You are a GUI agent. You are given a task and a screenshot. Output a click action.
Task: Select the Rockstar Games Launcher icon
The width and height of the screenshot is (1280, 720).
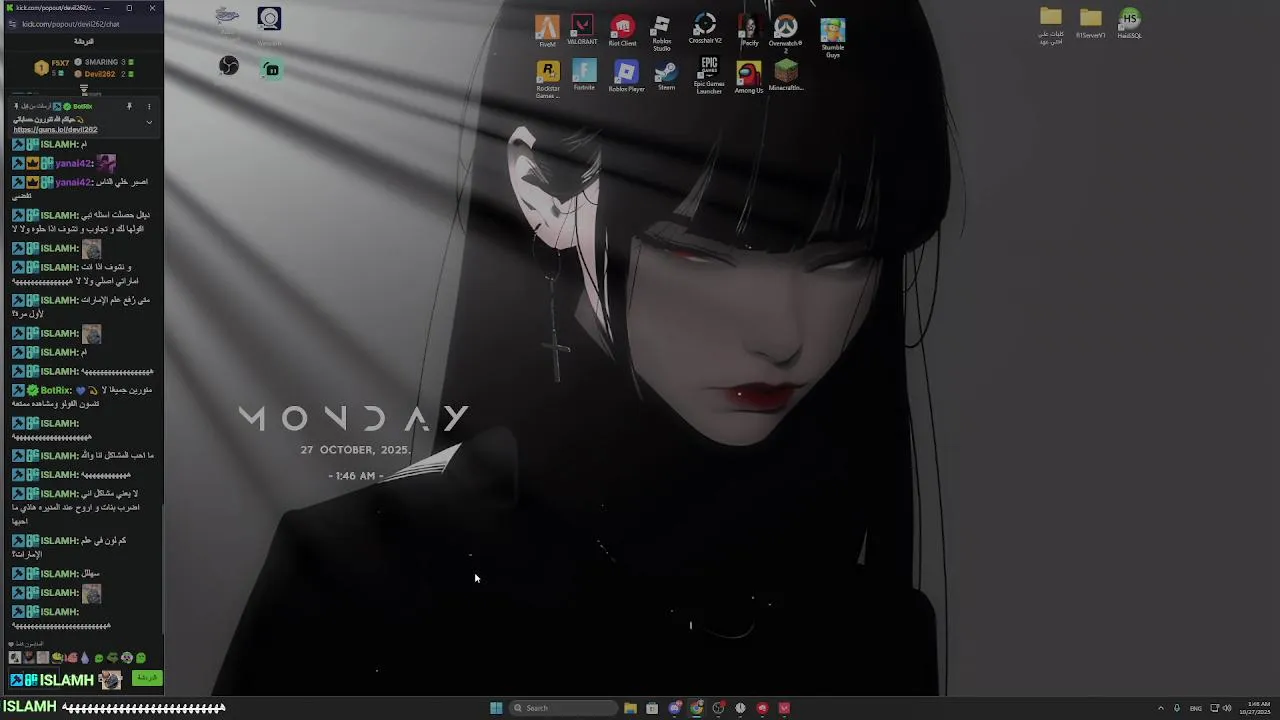click(548, 79)
